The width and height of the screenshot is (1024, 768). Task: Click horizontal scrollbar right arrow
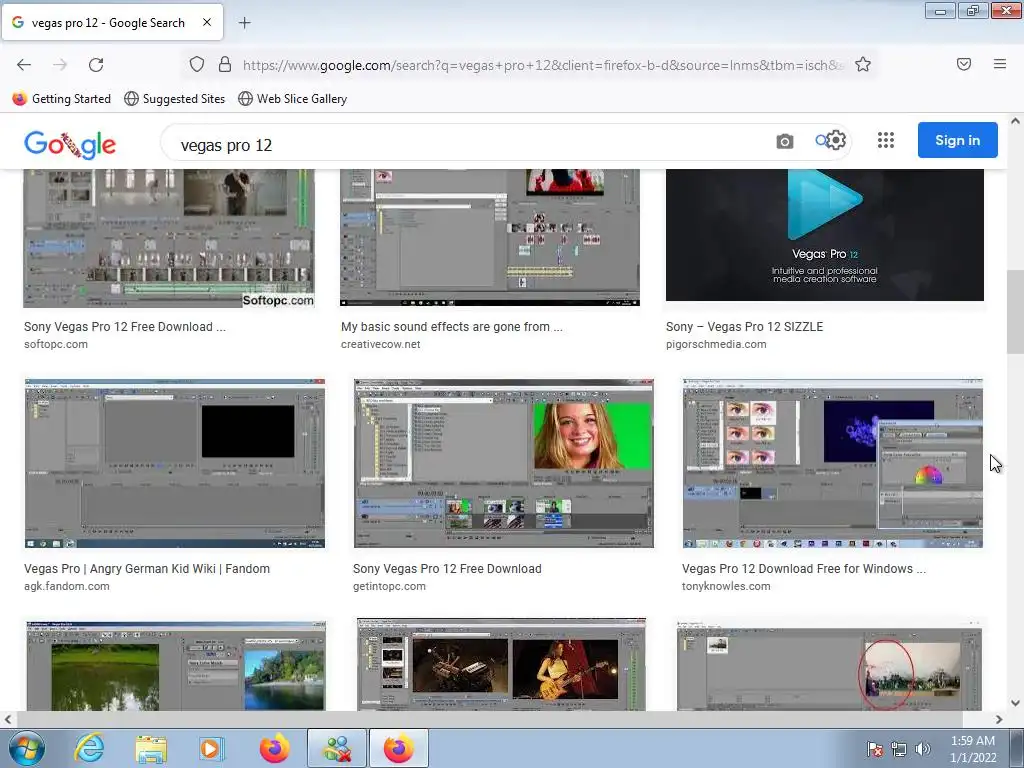click(x=999, y=720)
